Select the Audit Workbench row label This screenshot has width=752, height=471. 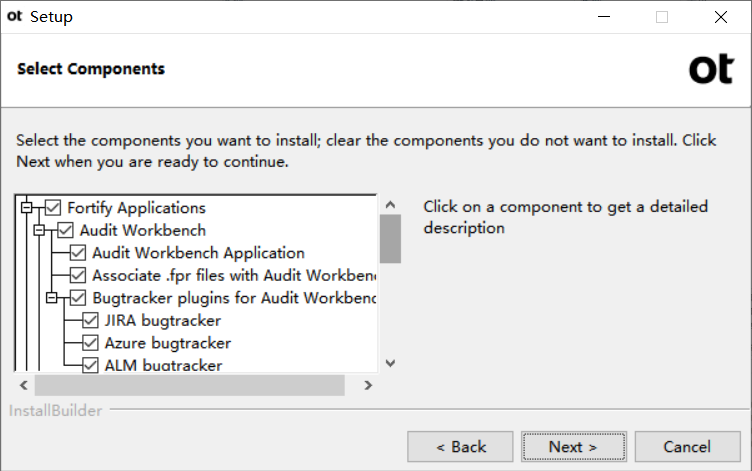(142, 230)
